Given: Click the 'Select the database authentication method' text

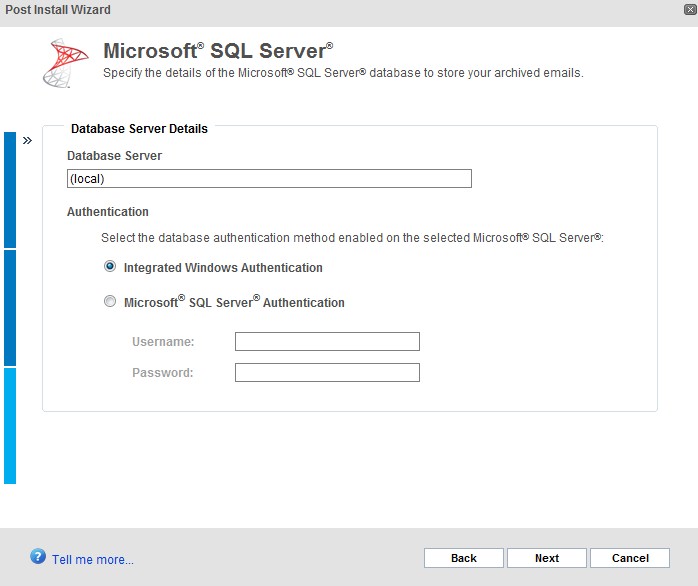Looking at the screenshot, I should point(352,238).
